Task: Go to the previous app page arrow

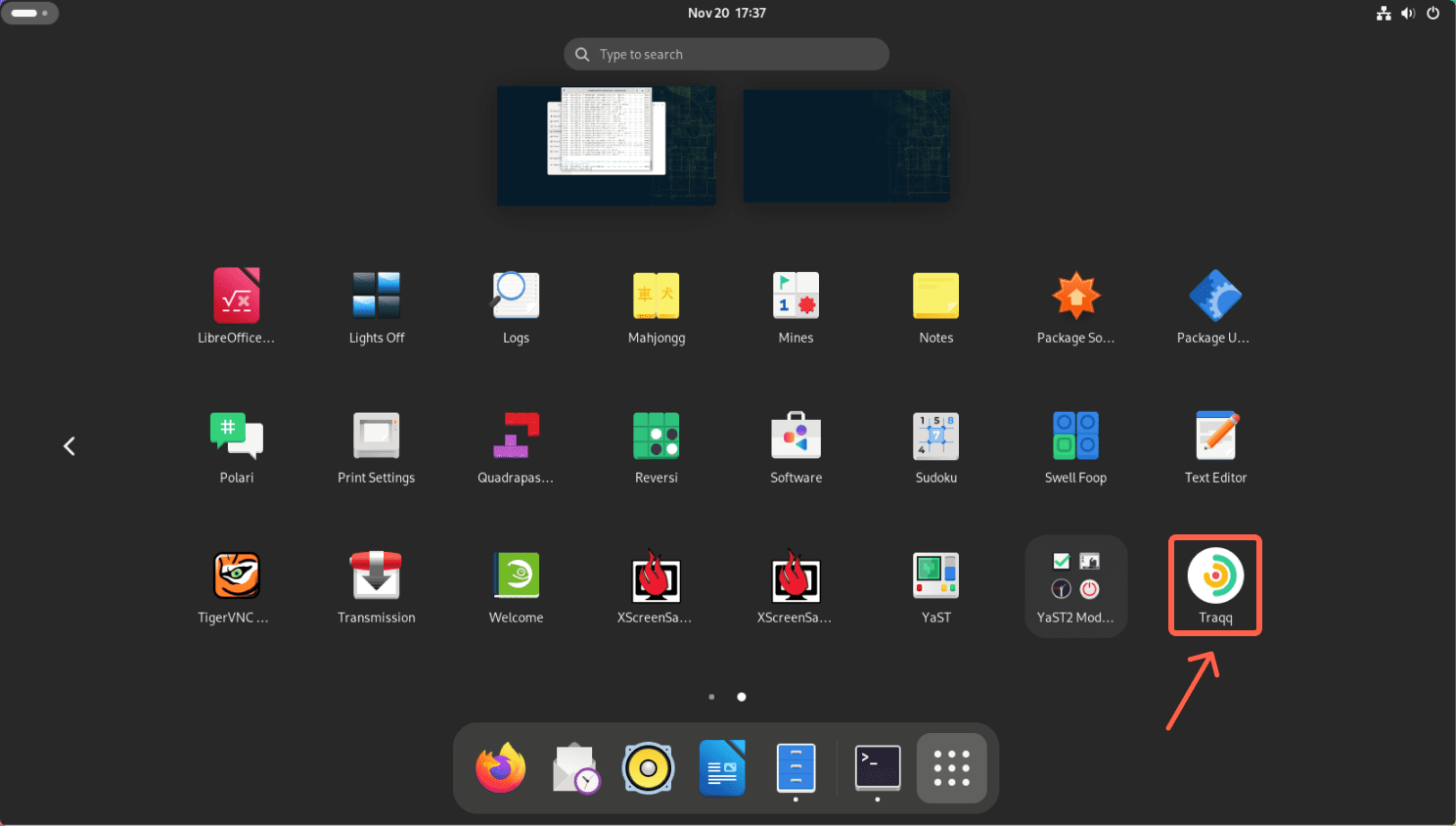Action: (x=69, y=446)
